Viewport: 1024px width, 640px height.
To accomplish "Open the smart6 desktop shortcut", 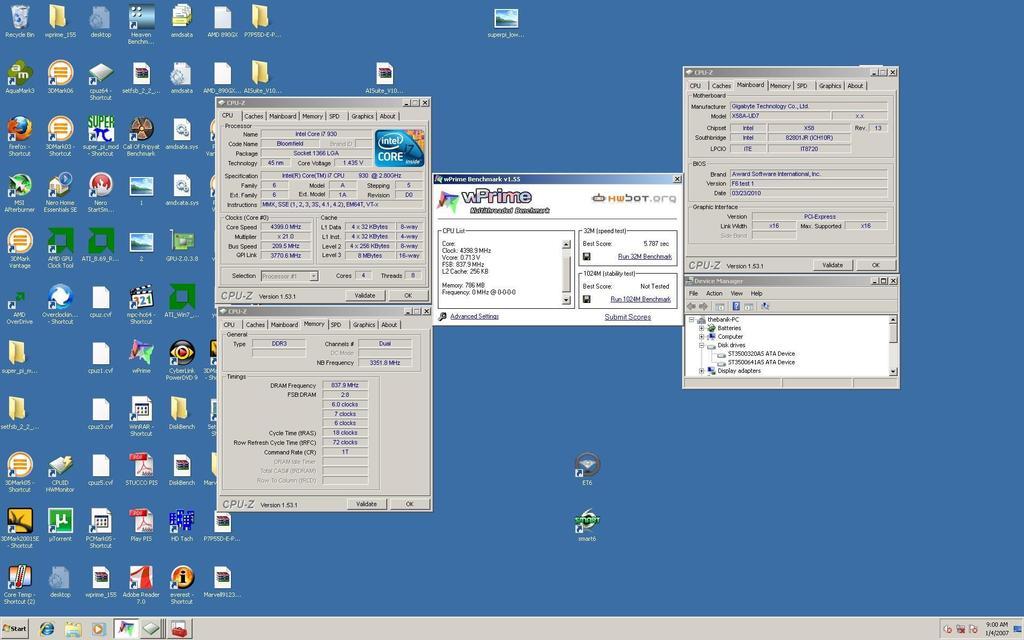I will click(x=586, y=525).
